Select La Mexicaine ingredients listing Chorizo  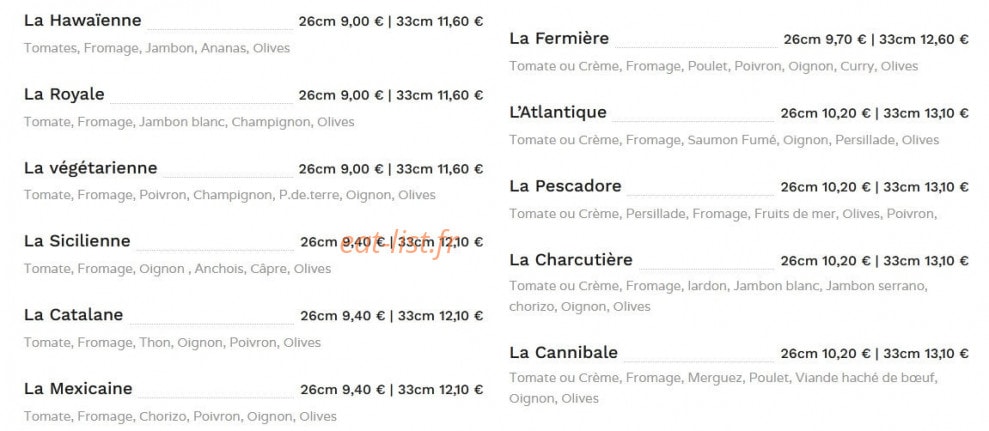pyautogui.click(x=180, y=416)
